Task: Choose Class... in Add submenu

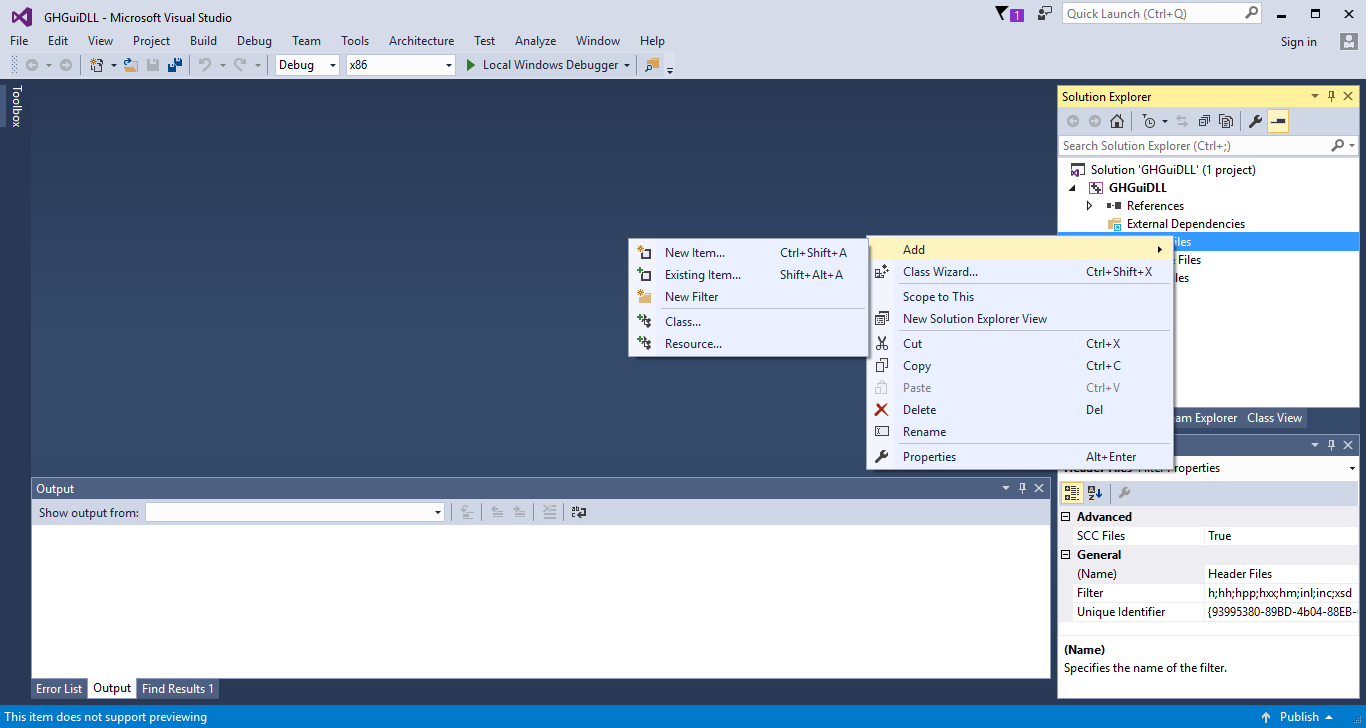Action: tap(748, 322)
